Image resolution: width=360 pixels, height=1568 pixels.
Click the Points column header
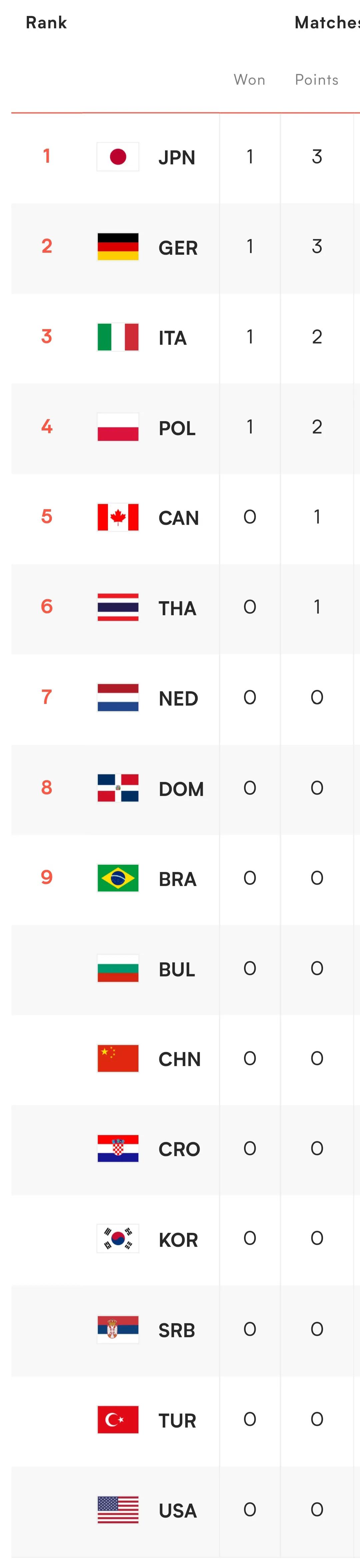316,80
